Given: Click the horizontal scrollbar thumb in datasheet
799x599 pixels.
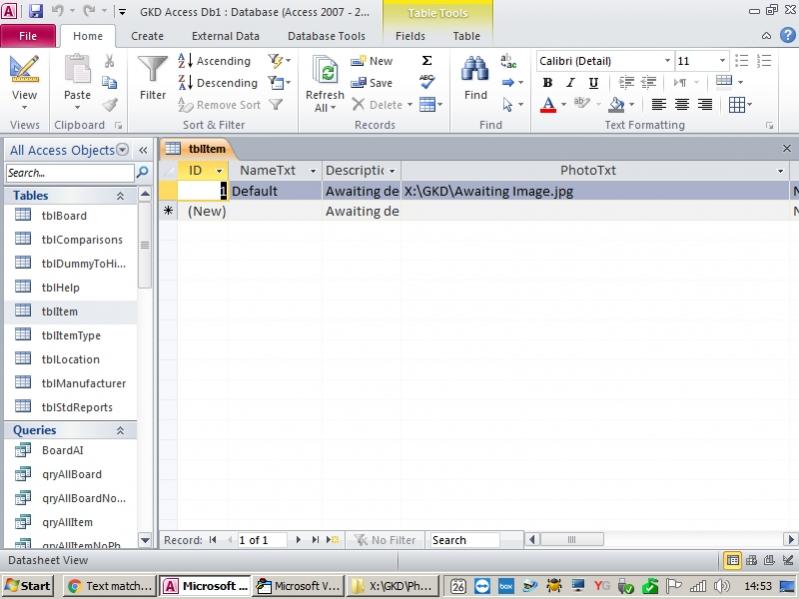Looking at the screenshot, I should (x=572, y=539).
